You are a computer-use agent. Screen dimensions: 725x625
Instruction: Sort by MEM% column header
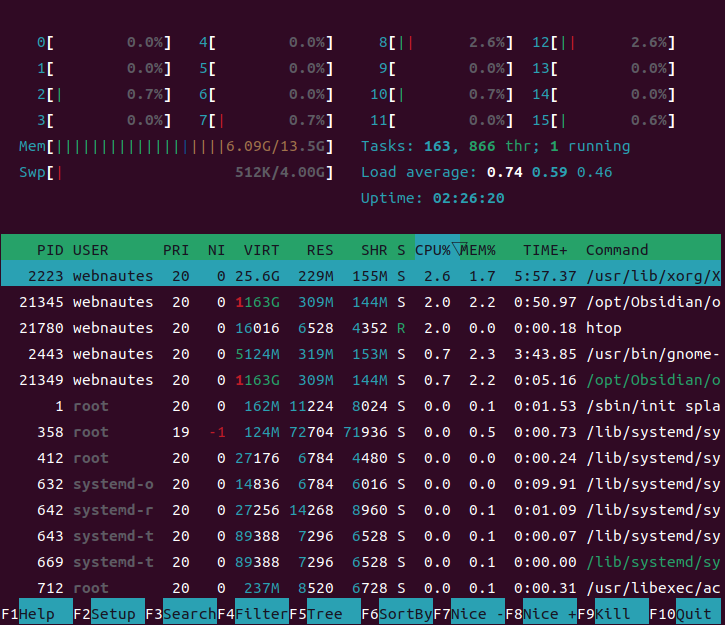pyautogui.click(x=478, y=250)
